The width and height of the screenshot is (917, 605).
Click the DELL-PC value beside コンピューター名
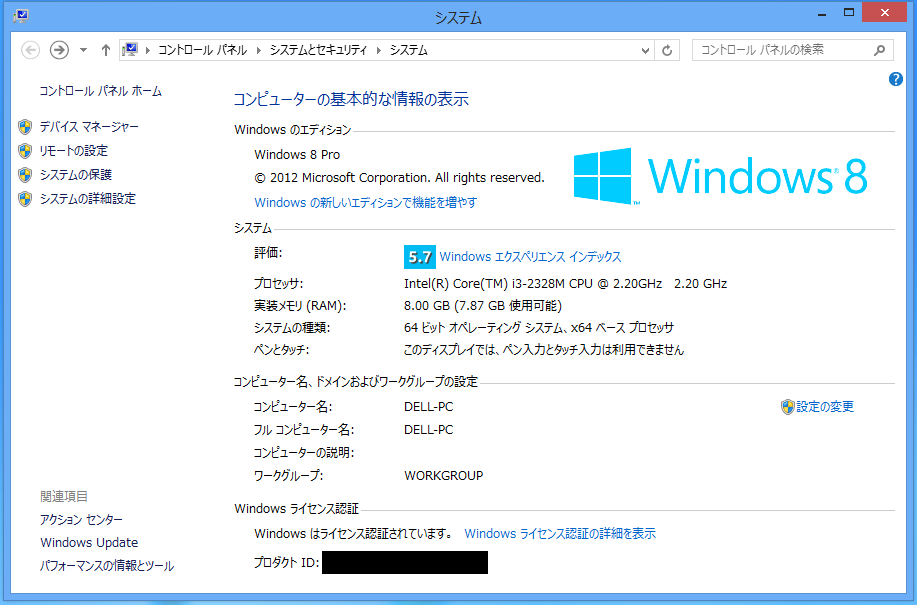click(x=429, y=407)
